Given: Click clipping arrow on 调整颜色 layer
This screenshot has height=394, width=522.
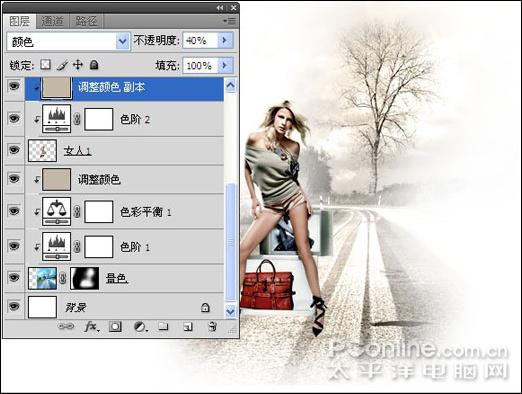Looking at the screenshot, I should [x=37, y=179].
